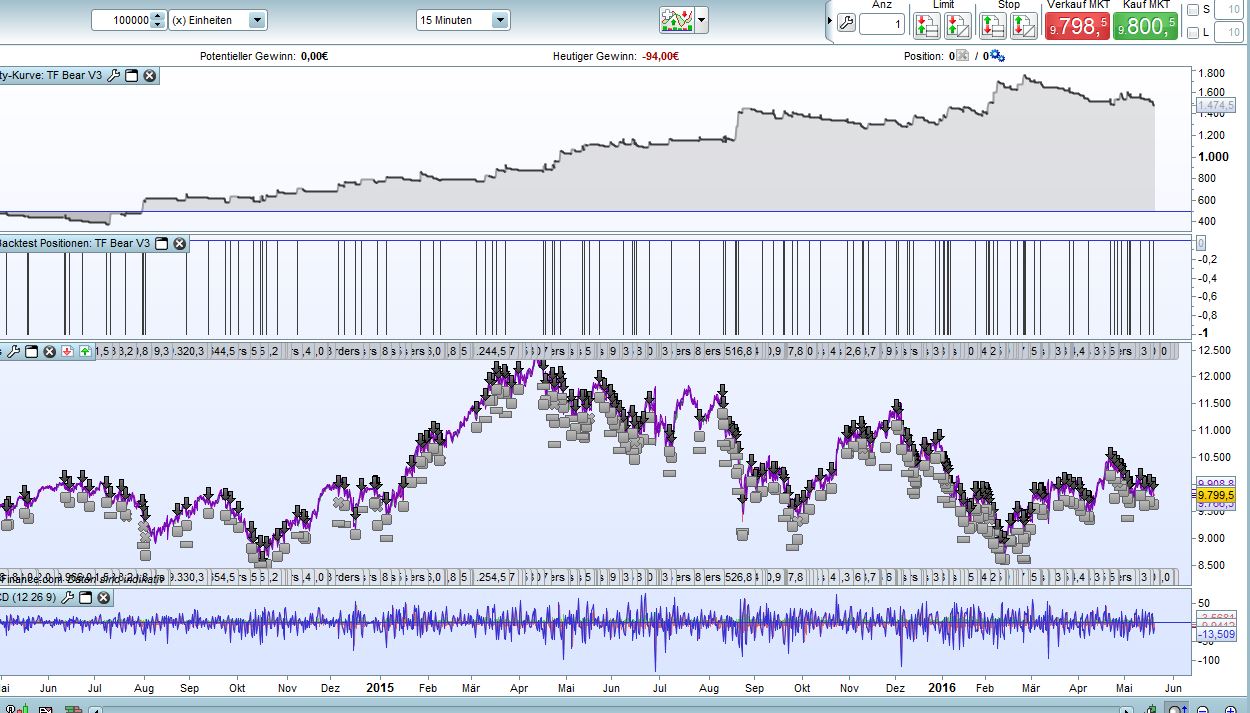Screen dimensions: 1250x713
Task: Open the MACD (12 26 9) indicator wrench settings
Action: (x=67, y=597)
